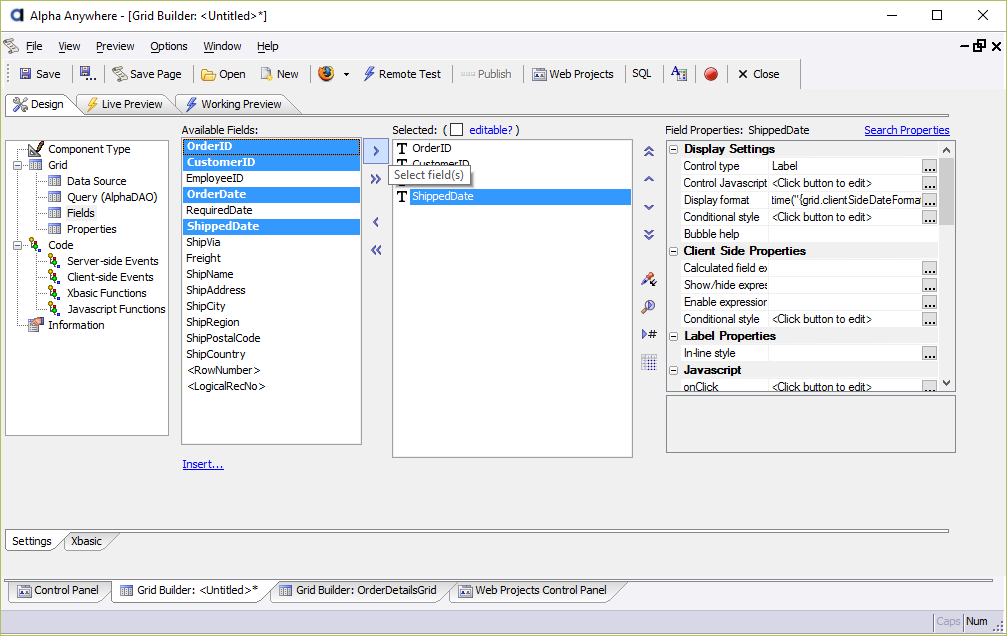The image size is (1007, 636).
Task: Open the File menu
Action: [x=34, y=46]
